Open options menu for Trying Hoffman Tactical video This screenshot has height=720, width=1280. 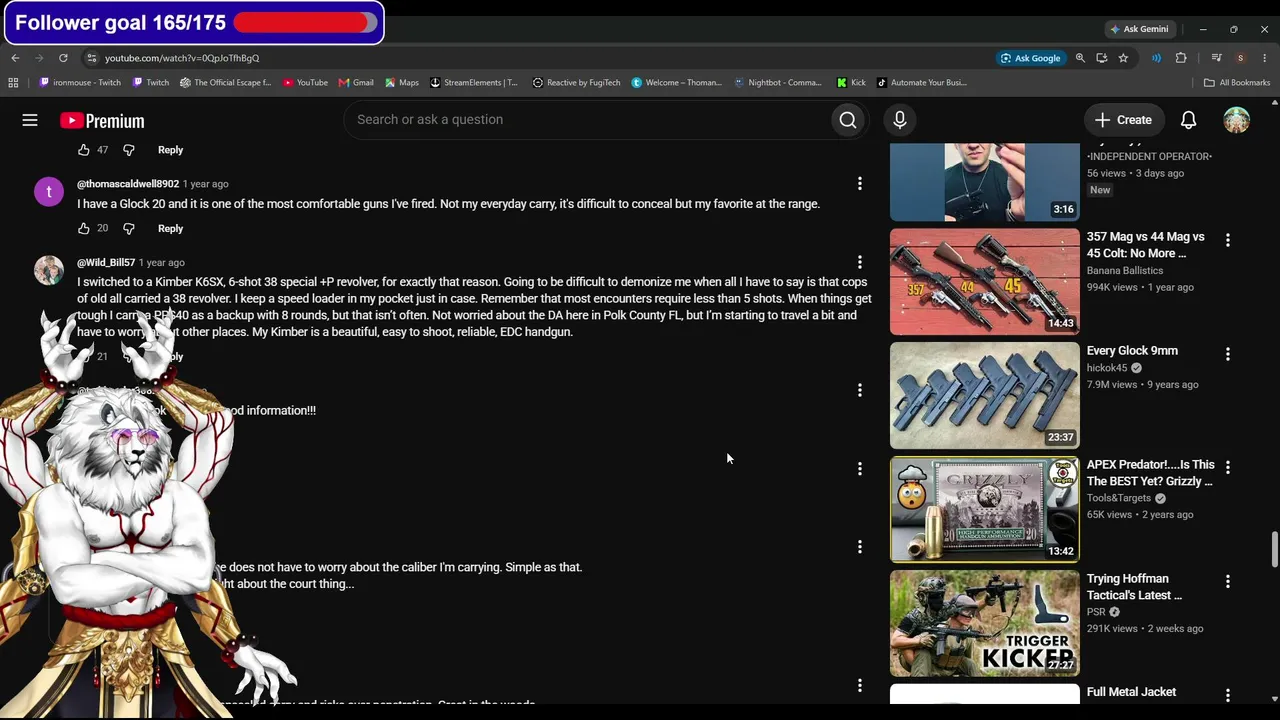click(x=1228, y=581)
